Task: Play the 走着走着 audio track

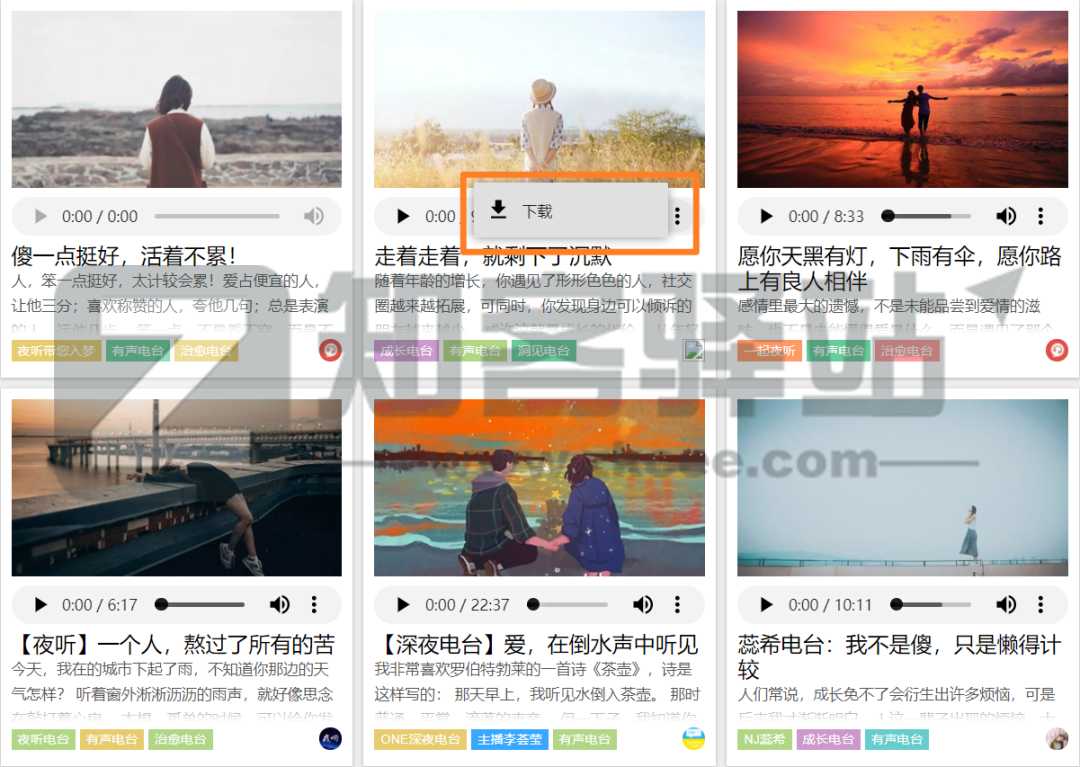Action: [x=403, y=215]
